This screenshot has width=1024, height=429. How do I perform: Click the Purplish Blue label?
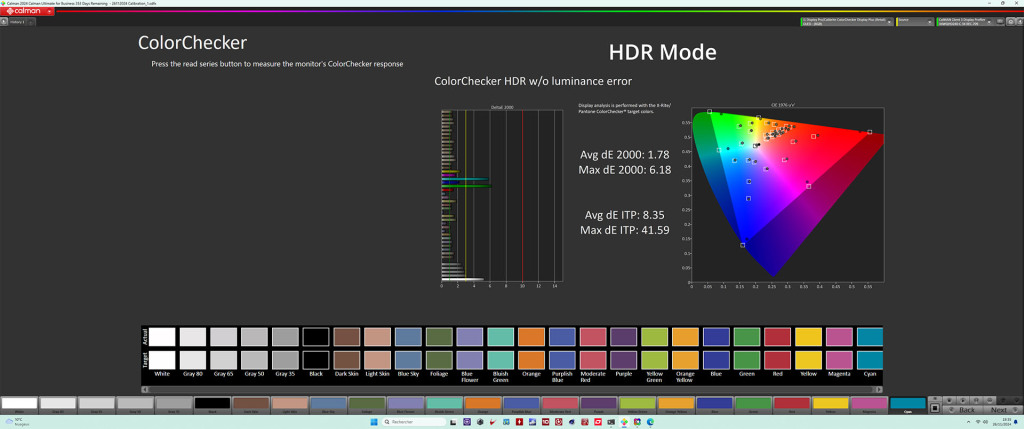pos(562,376)
